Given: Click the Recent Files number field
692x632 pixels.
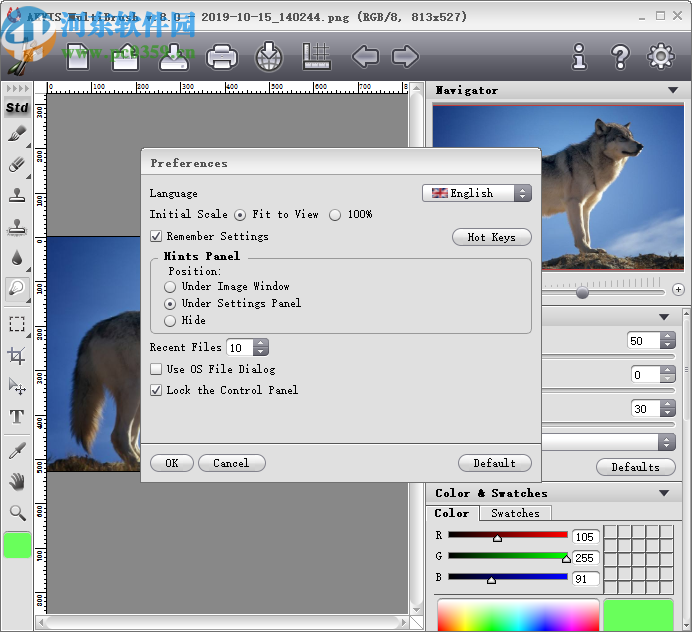Looking at the screenshot, I should pyautogui.click(x=240, y=347).
